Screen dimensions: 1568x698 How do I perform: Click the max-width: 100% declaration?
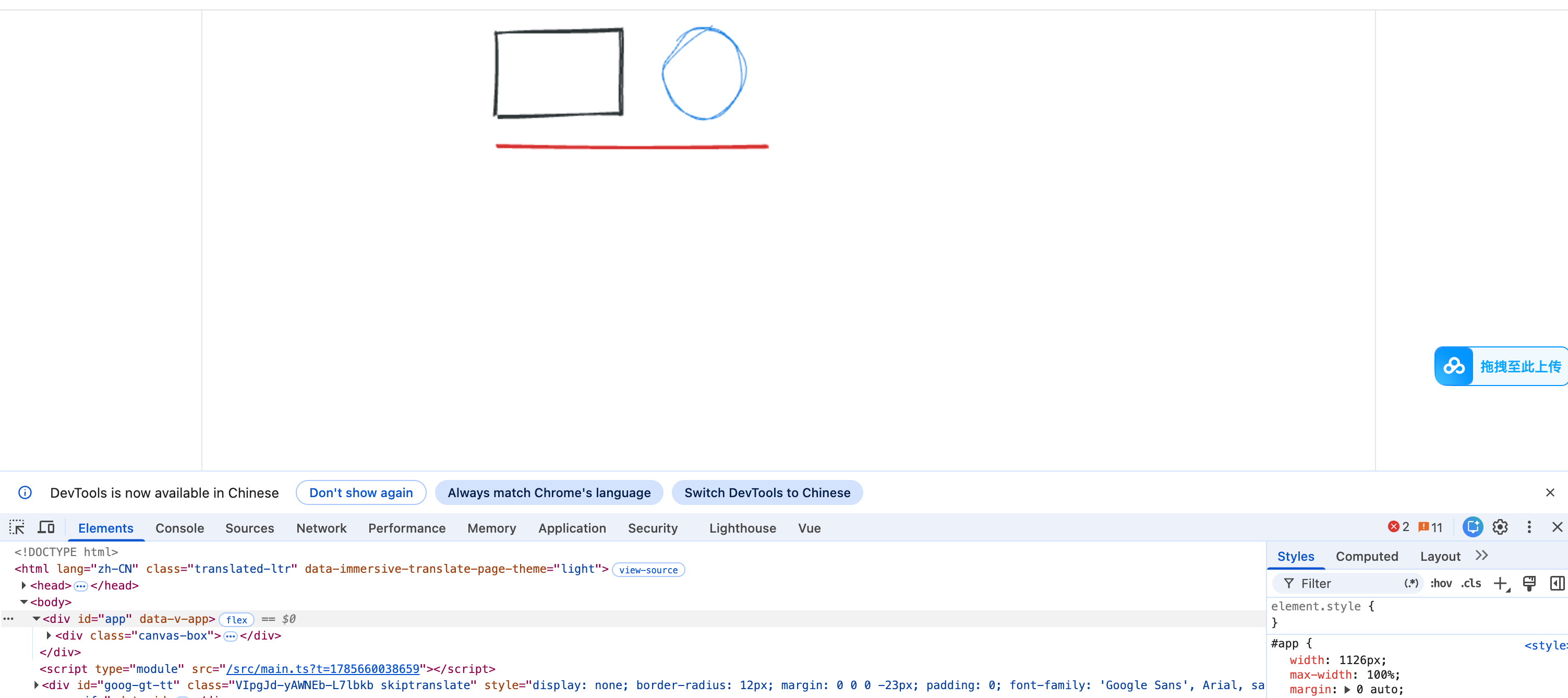click(1345, 675)
